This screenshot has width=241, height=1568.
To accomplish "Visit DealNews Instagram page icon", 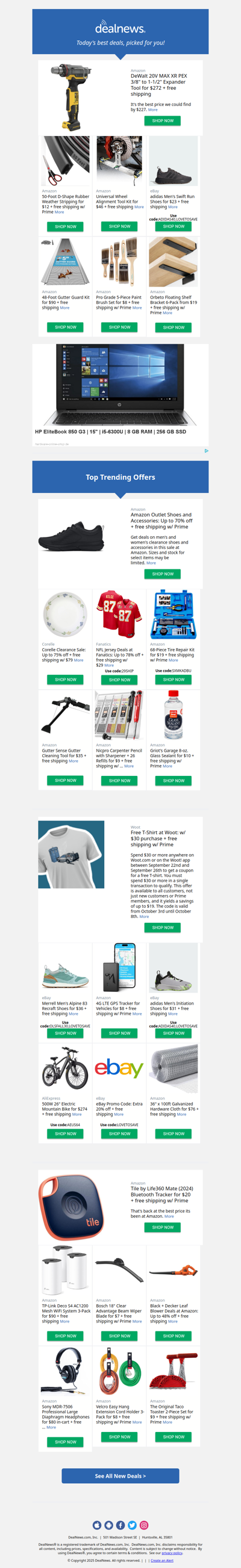I will 144,1525.
